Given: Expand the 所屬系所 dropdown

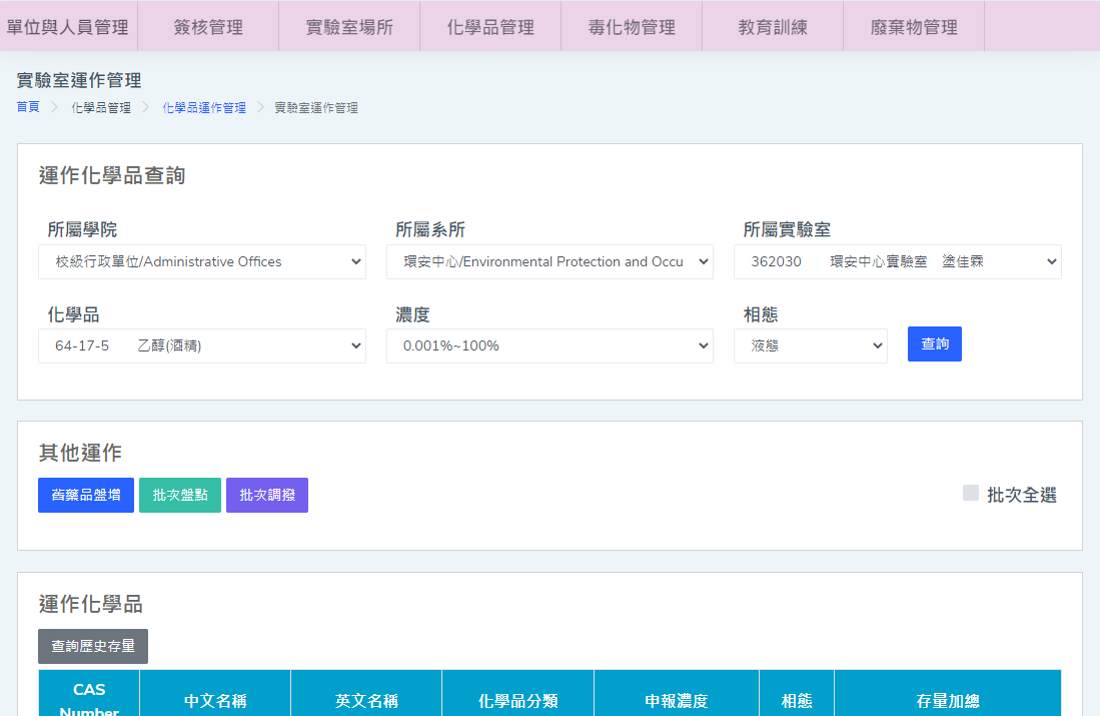Looking at the screenshot, I should point(549,262).
